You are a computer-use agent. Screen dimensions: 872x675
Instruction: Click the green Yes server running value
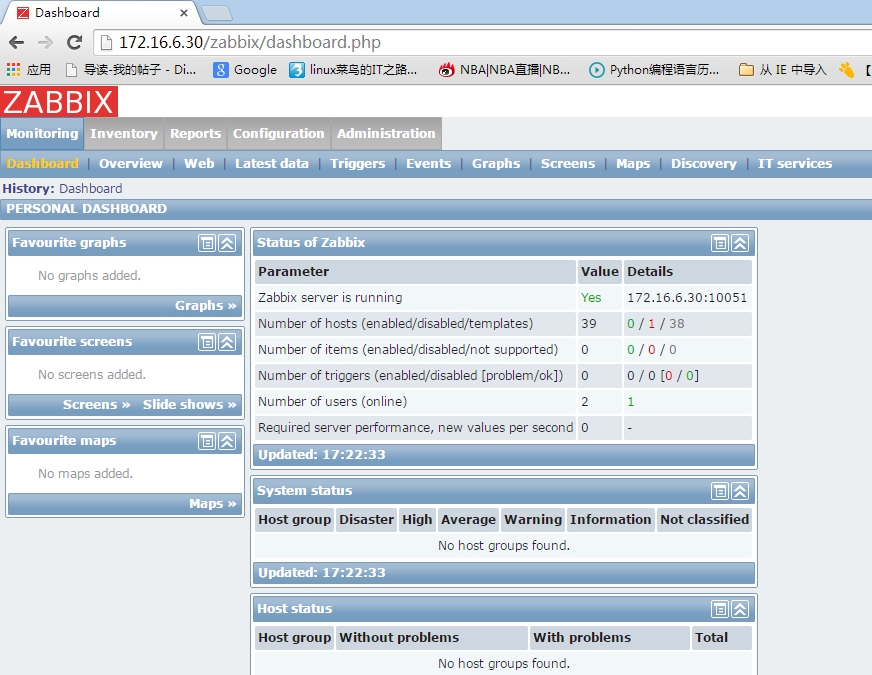point(591,297)
